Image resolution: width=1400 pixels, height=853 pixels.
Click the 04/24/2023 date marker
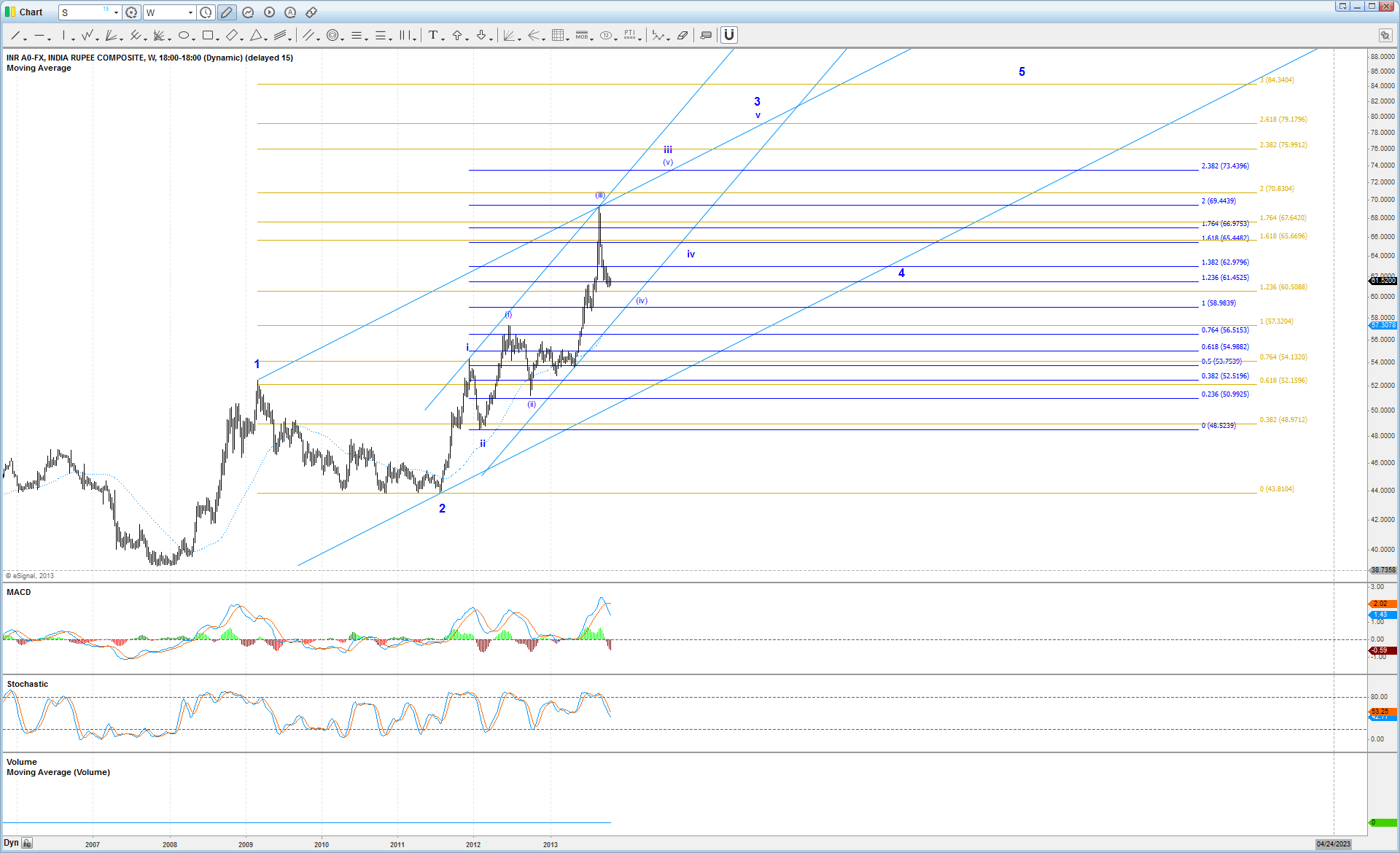1333,844
